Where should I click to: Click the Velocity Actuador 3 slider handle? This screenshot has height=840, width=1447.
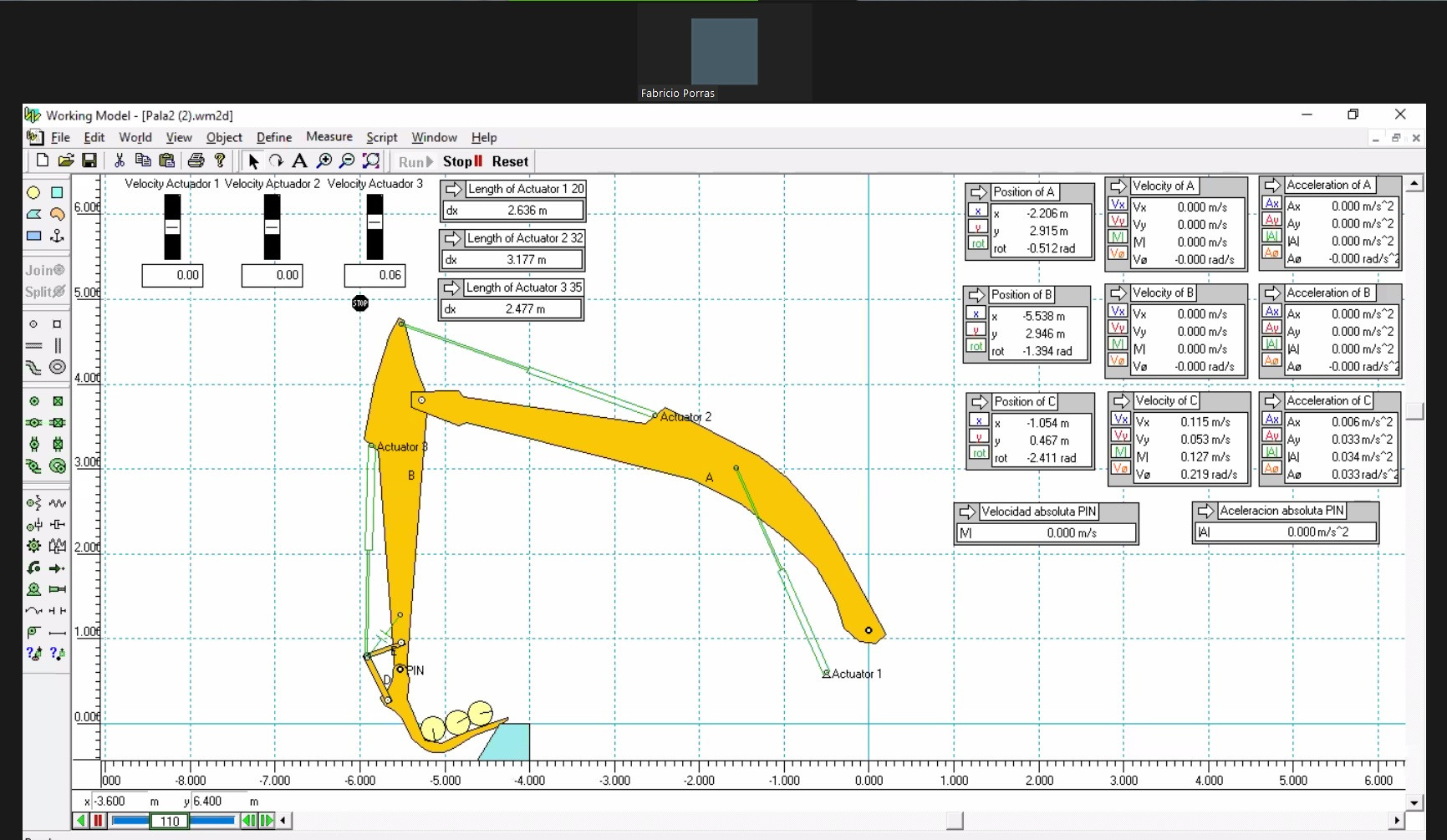point(374,222)
